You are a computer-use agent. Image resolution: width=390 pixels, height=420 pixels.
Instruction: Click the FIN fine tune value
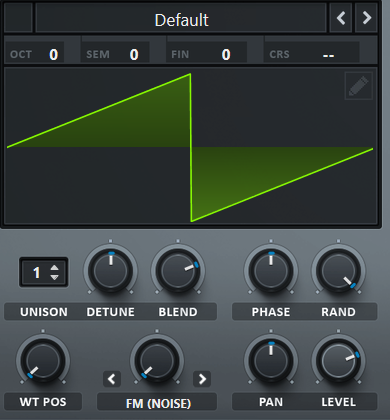pyautogui.click(x=226, y=54)
